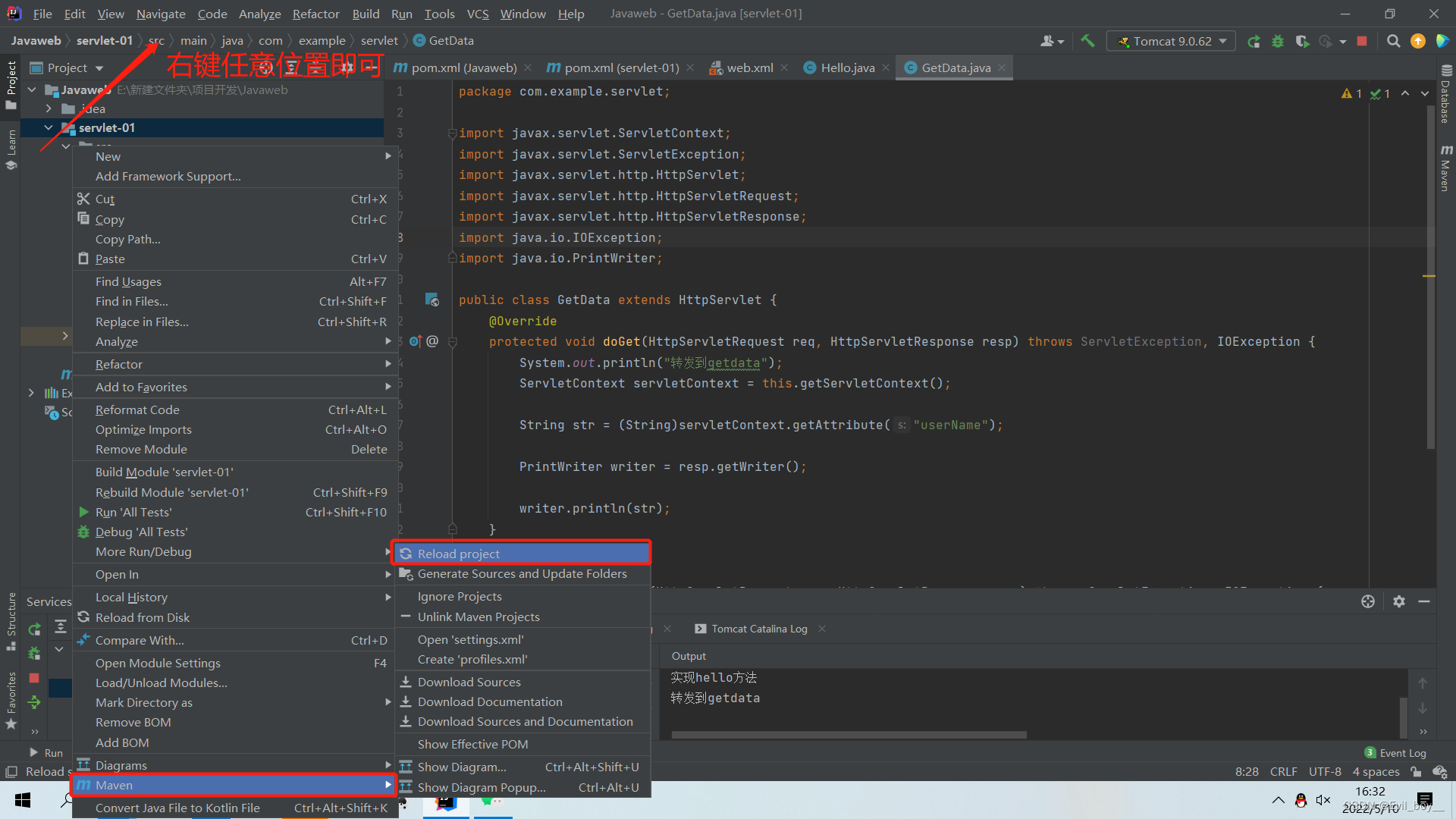Switch to the Hello.java editor tab
The height and width of the screenshot is (819, 1456).
click(x=839, y=67)
